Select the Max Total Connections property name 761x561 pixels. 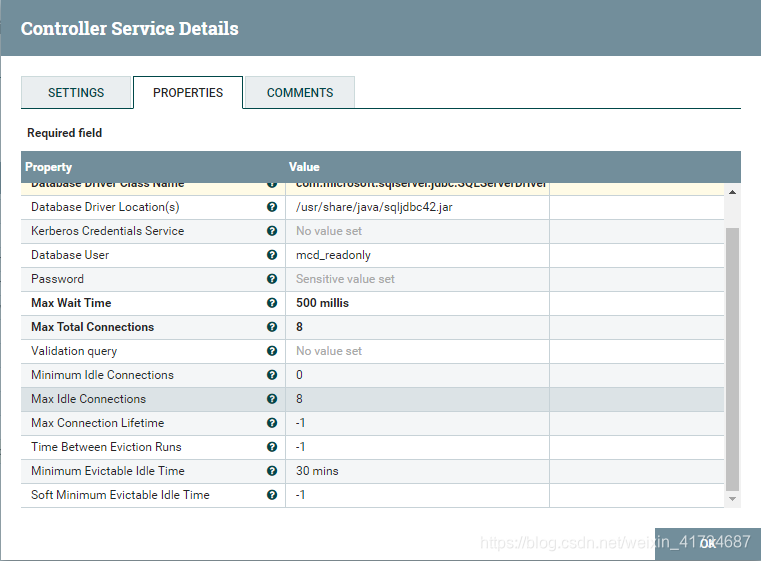pyautogui.click(x=92, y=327)
